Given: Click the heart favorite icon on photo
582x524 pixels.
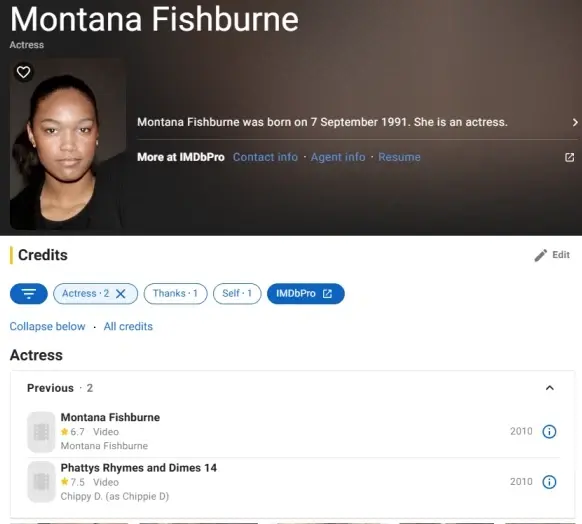Looking at the screenshot, I should coord(23,72).
